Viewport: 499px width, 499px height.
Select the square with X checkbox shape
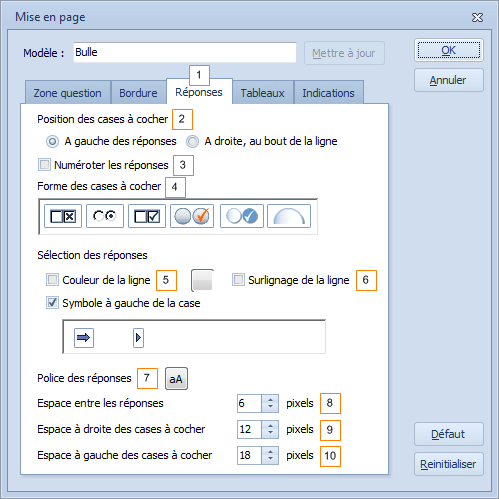[x=63, y=216]
